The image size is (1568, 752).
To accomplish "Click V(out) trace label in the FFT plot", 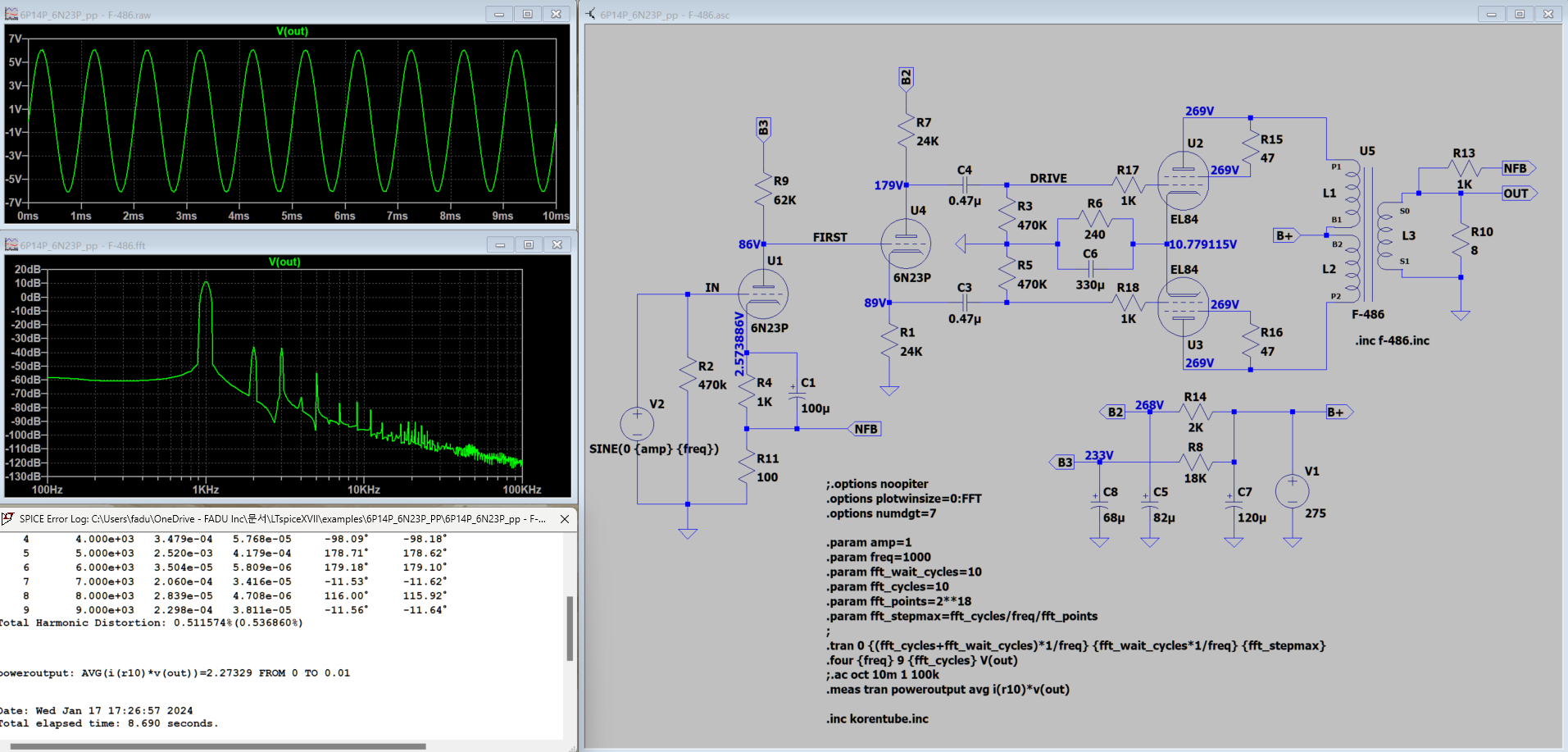I will pyautogui.click(x=284, y=262).
